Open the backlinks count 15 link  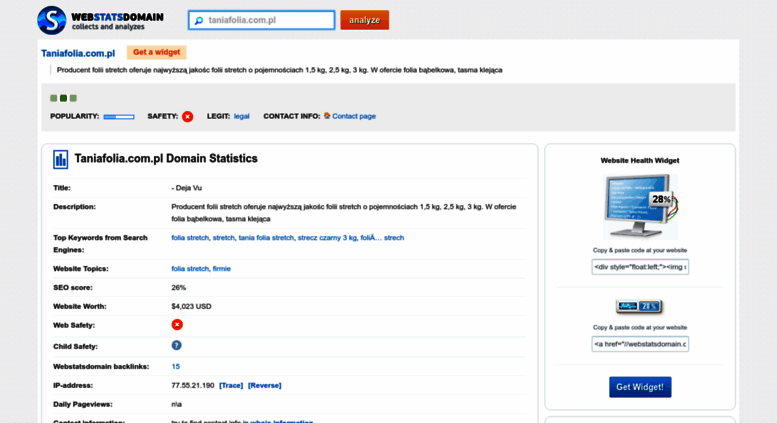click(x=175, y=367)
